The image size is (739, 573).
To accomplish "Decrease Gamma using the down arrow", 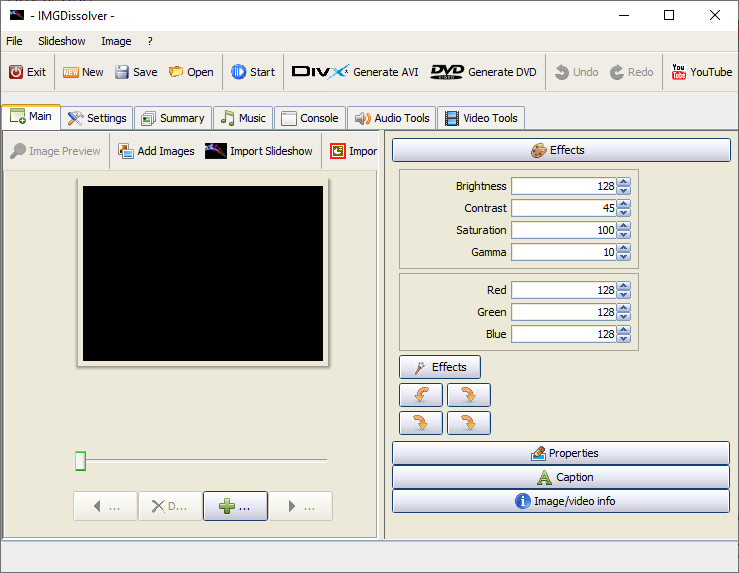I will point(624,257).
